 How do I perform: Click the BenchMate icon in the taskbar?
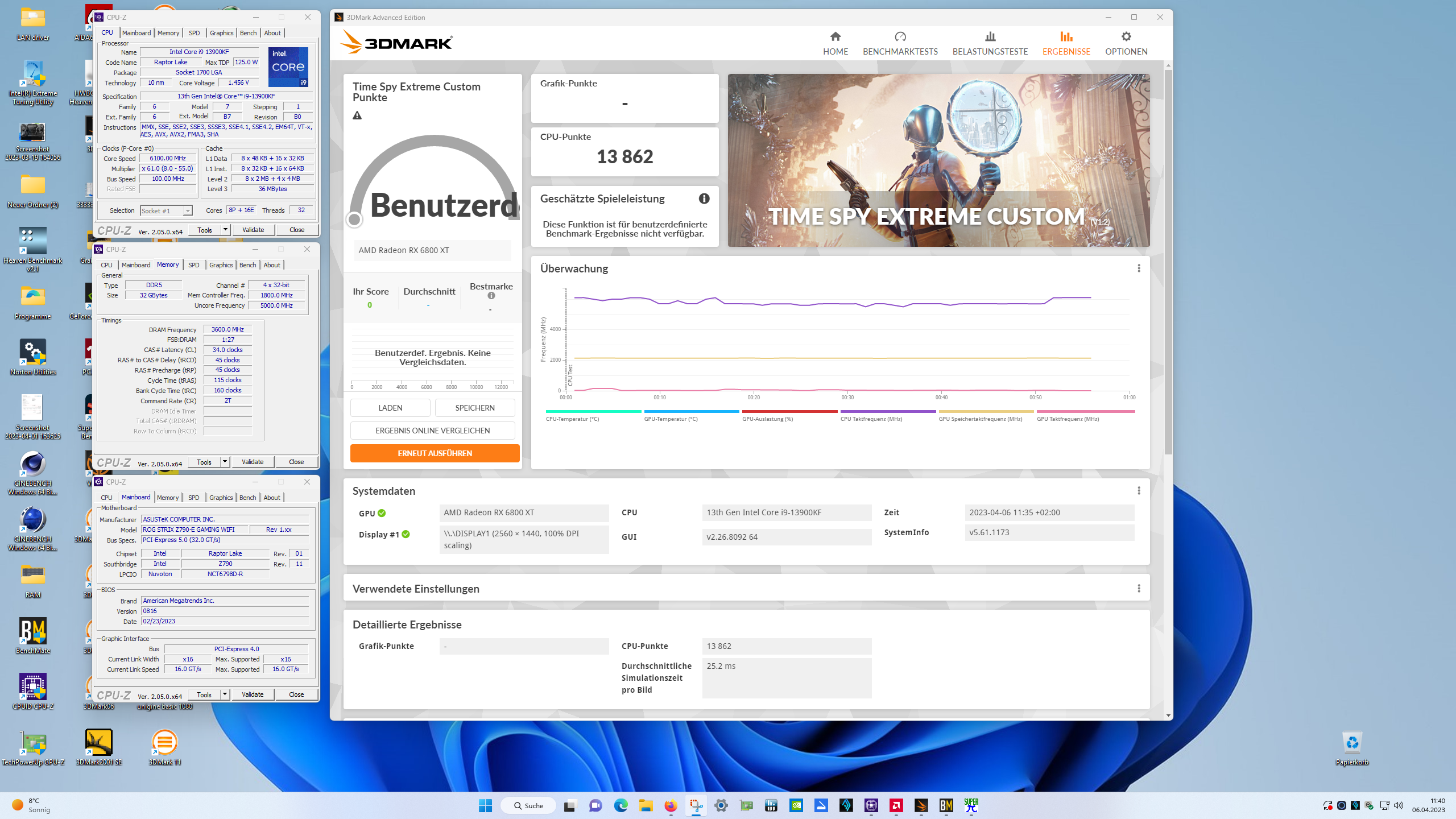pyautogui.click(x=946, y=805)
